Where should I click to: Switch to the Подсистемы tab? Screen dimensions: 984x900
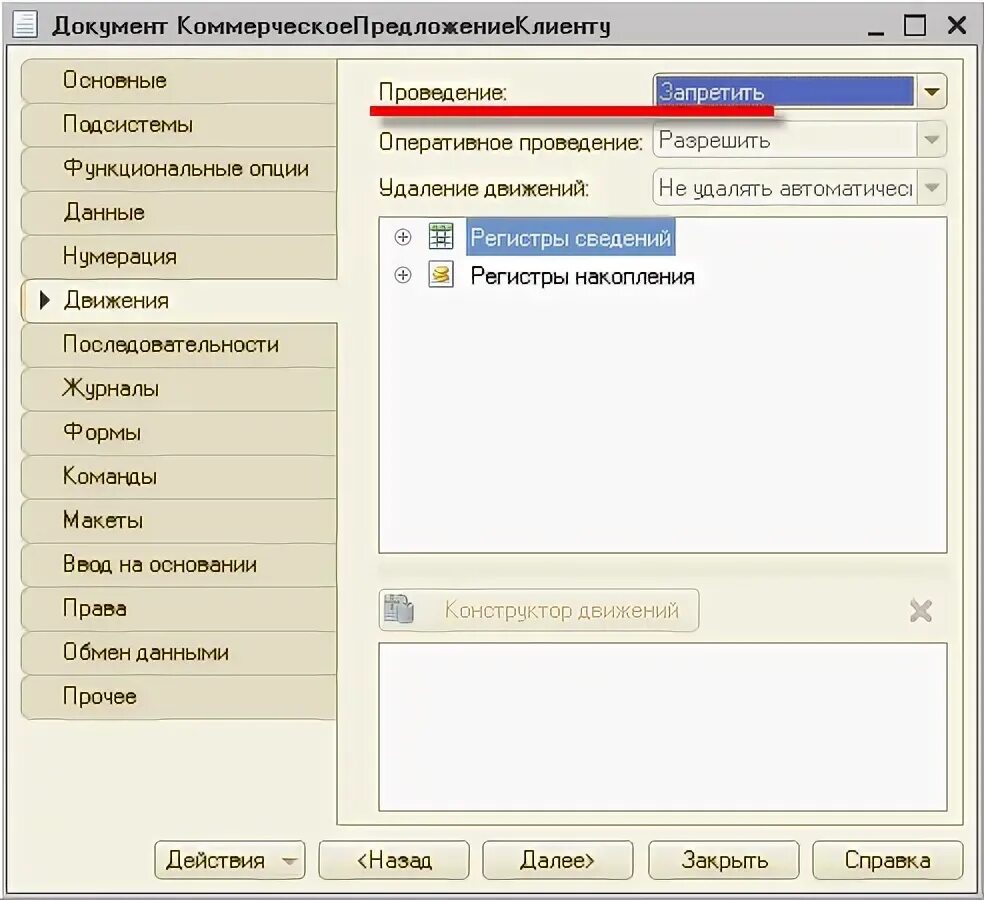click(179, 125)
